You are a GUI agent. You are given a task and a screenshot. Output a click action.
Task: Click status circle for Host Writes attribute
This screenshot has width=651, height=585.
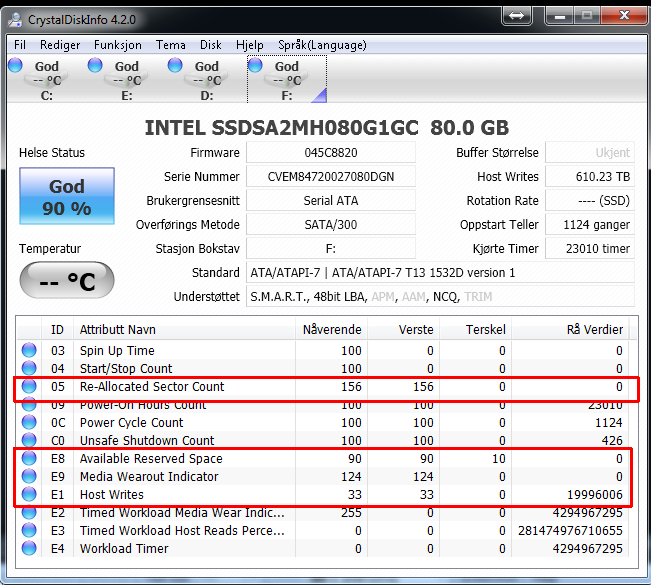(29, 494)
